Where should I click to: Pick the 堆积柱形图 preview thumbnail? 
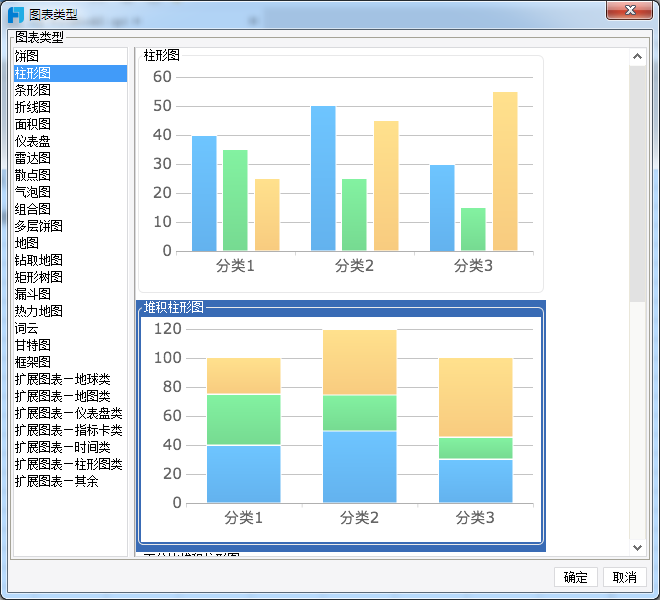tap(341, 426)
